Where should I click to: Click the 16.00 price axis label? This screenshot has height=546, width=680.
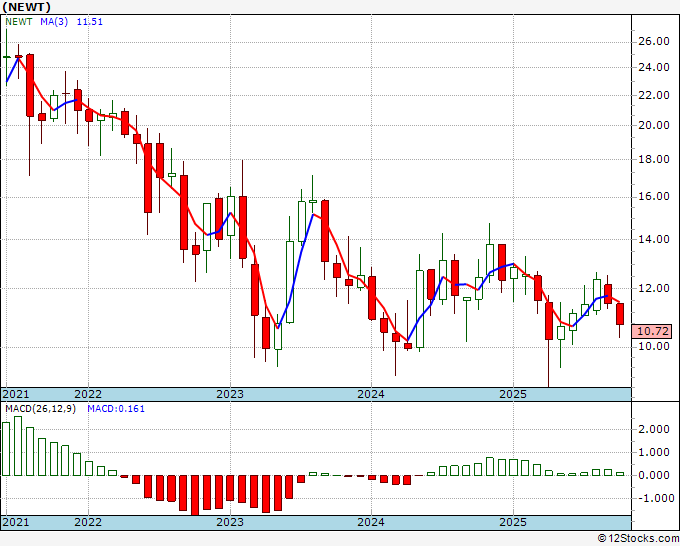click(x=654, y=196)
